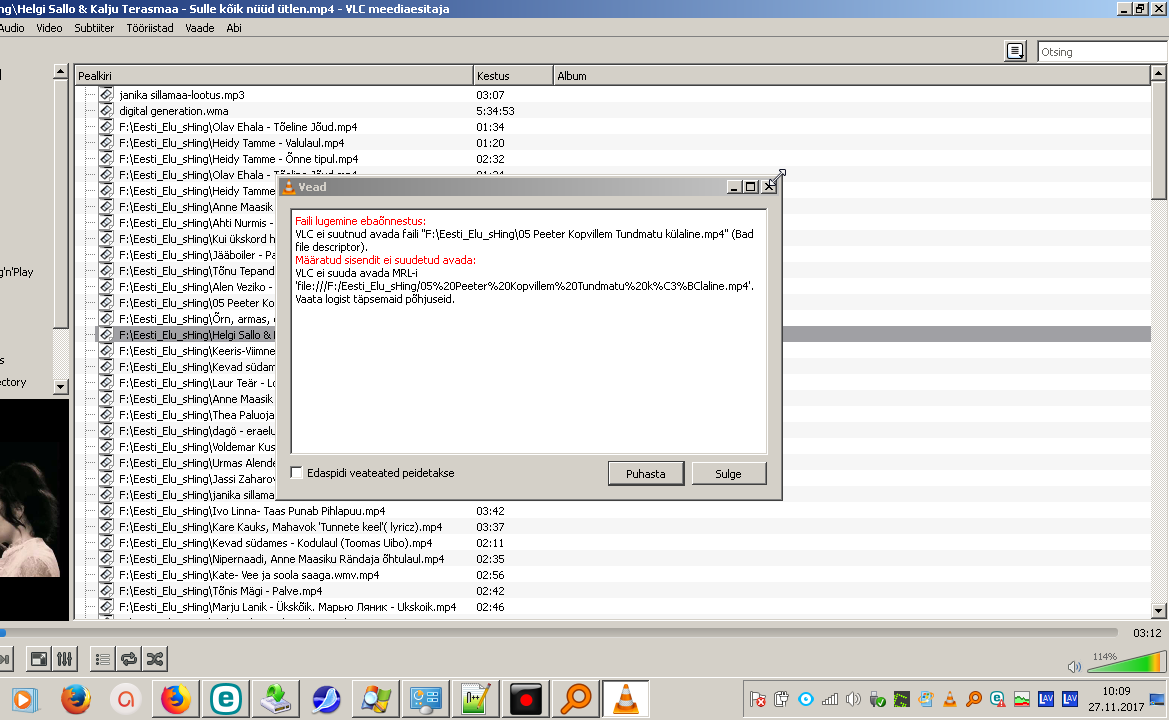Click the VLC cone taskbar button
1169x720 pixels.
(626, 700)
